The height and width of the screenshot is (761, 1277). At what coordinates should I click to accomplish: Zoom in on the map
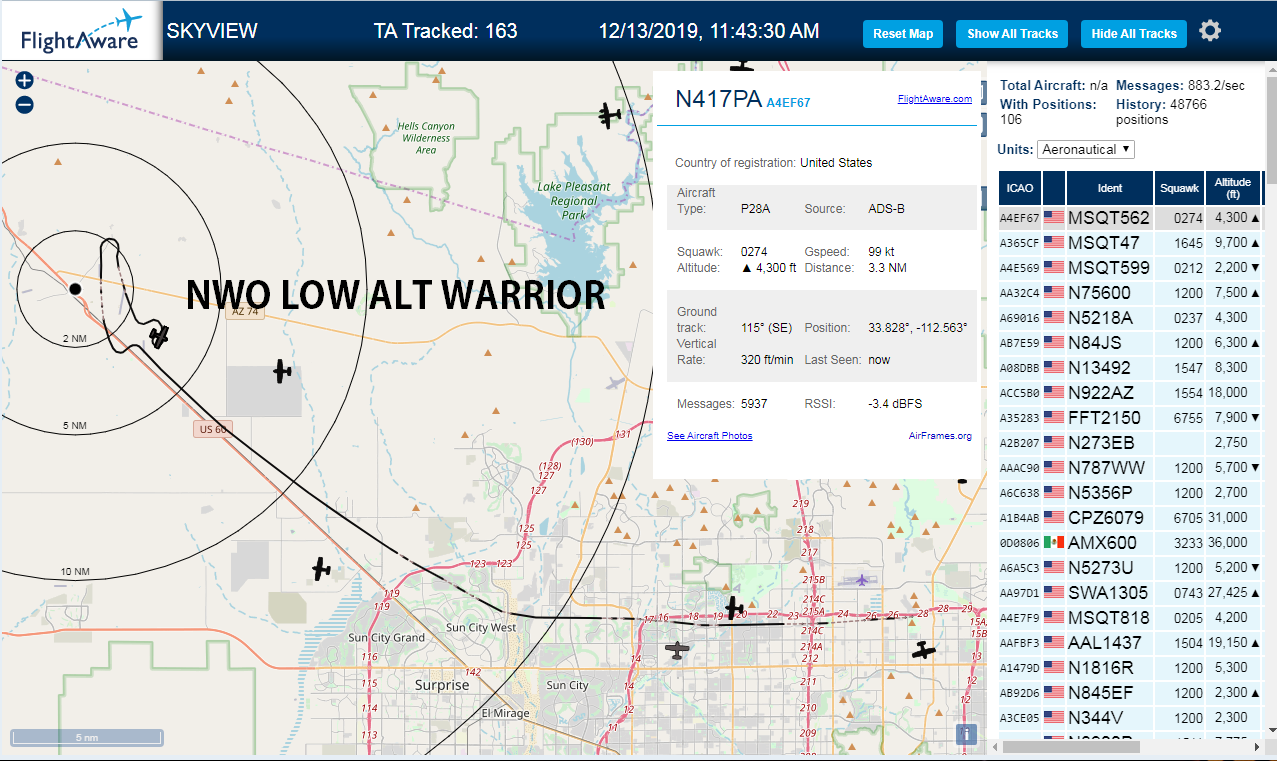(25, 81)
